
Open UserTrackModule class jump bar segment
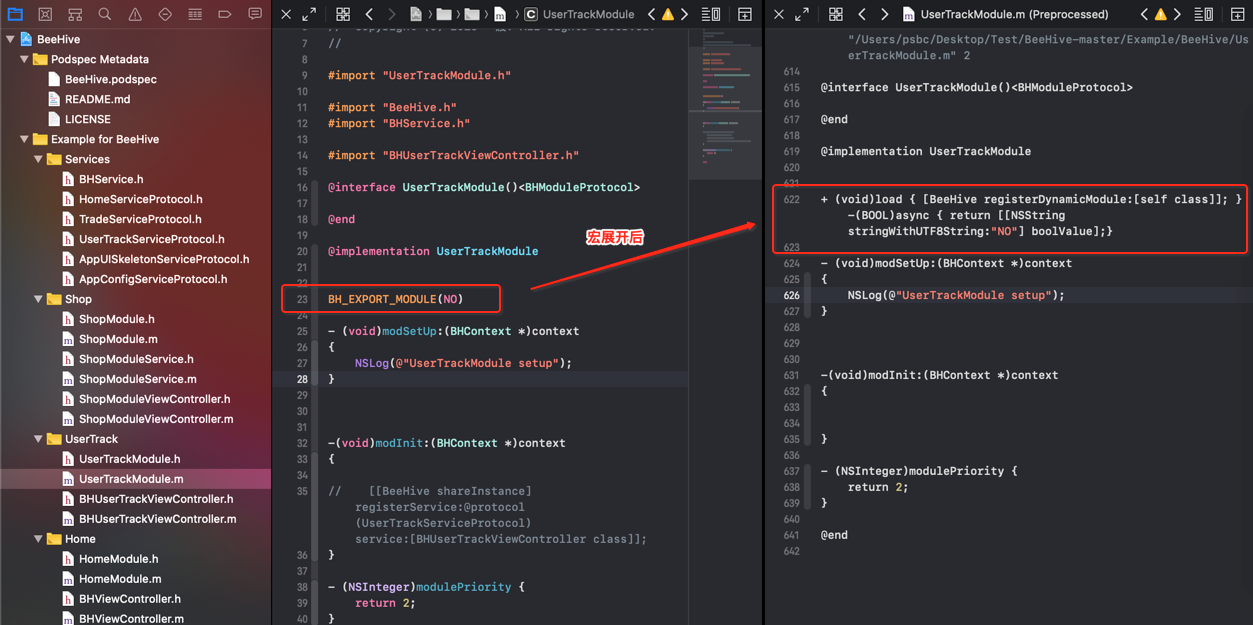click(580, 14)
